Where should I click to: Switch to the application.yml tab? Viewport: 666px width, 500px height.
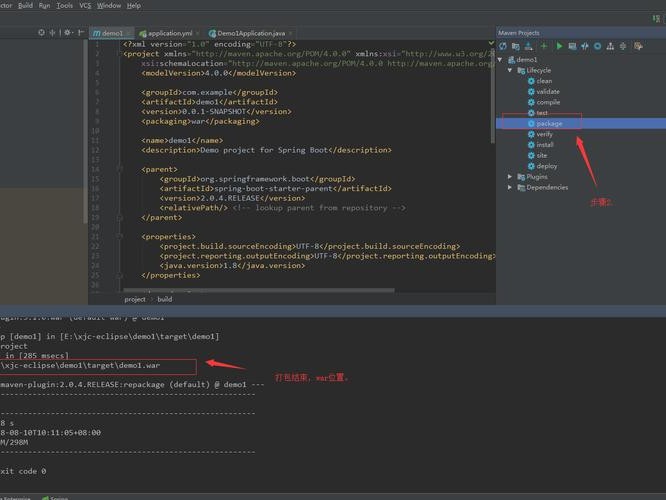pos(170,33)
